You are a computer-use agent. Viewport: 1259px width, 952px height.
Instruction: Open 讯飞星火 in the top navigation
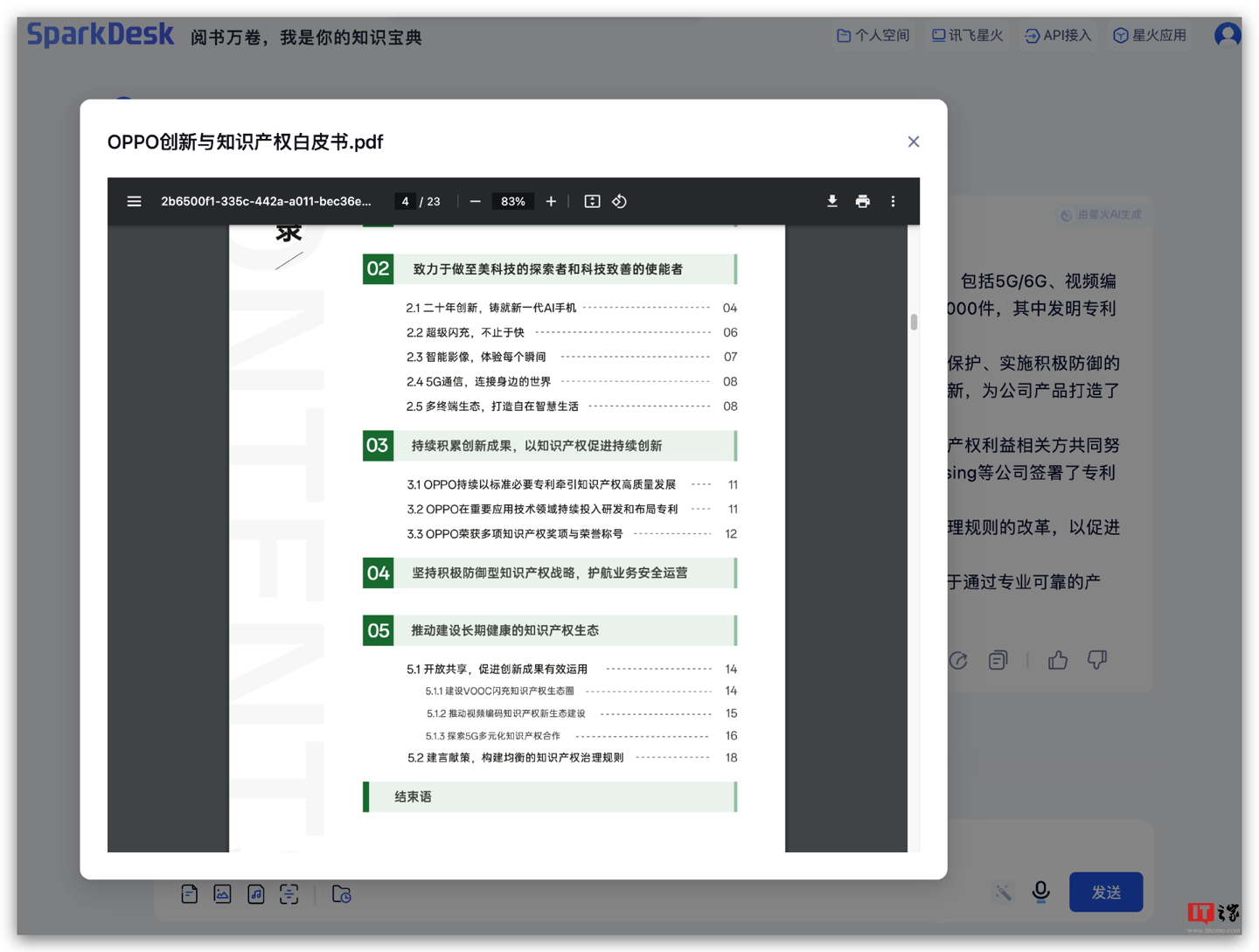tap(967, 36)
